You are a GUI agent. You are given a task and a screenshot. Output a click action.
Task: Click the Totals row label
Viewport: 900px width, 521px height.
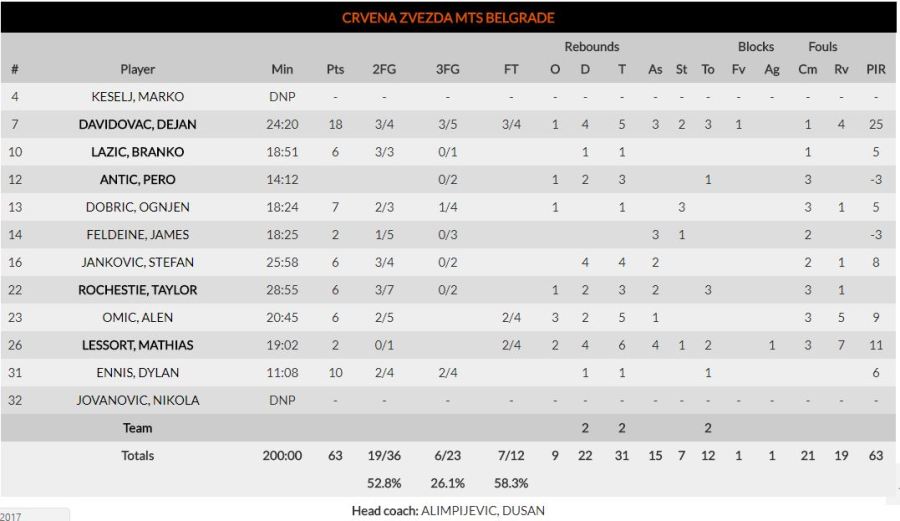coord(138,456)
